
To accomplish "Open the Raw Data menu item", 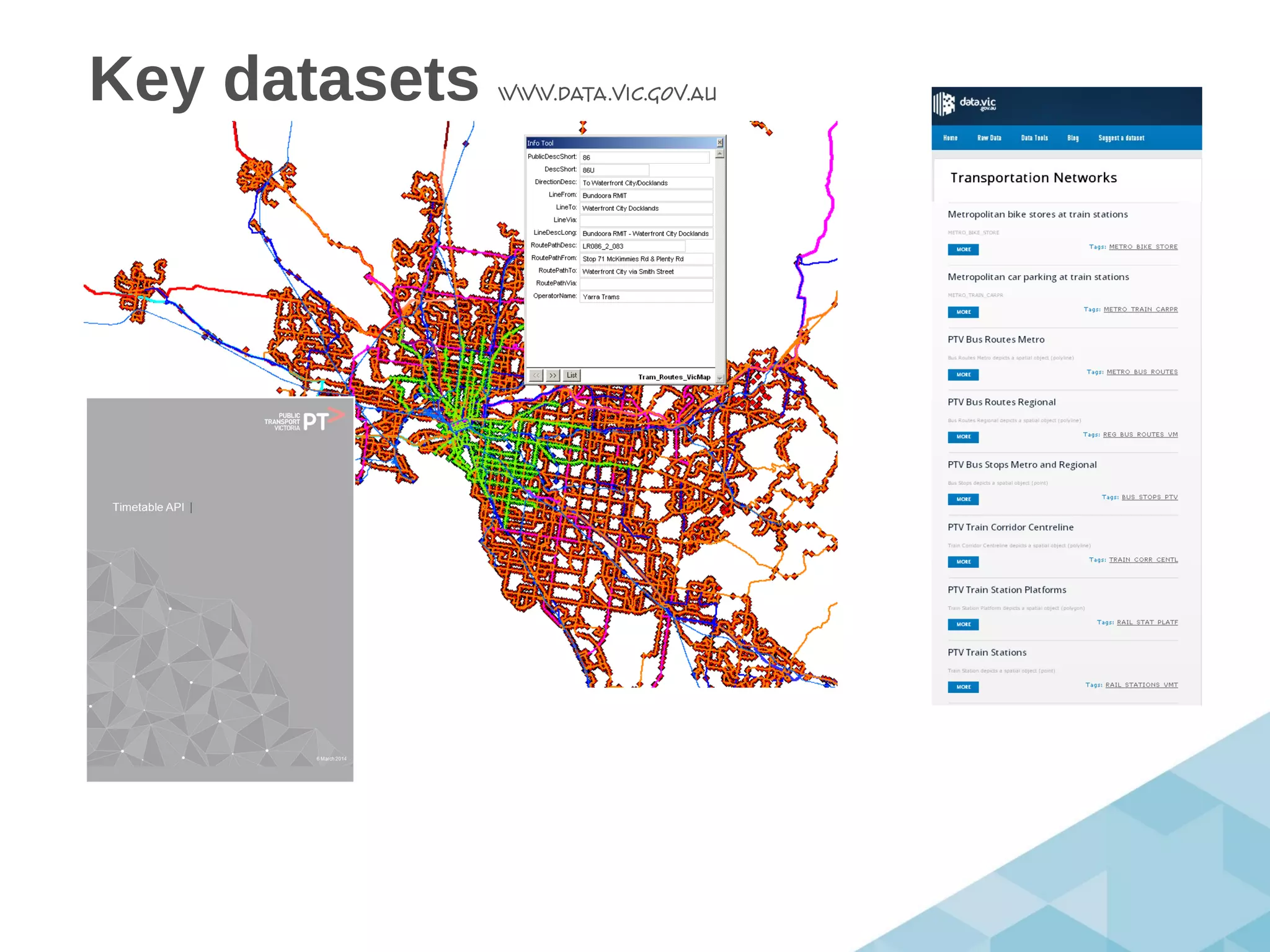I will (989, 138).
